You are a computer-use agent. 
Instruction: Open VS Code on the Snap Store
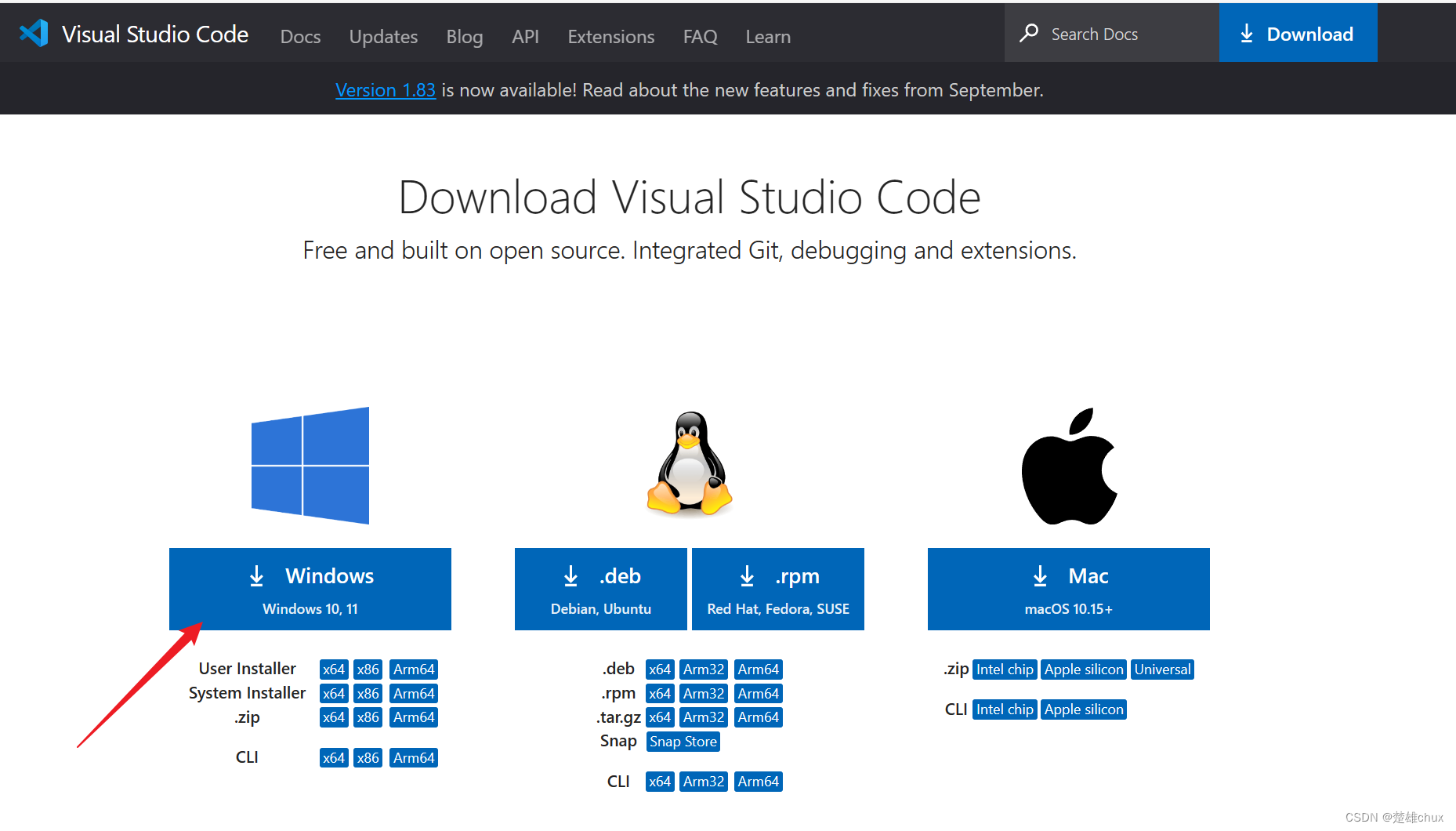point(683,741)
